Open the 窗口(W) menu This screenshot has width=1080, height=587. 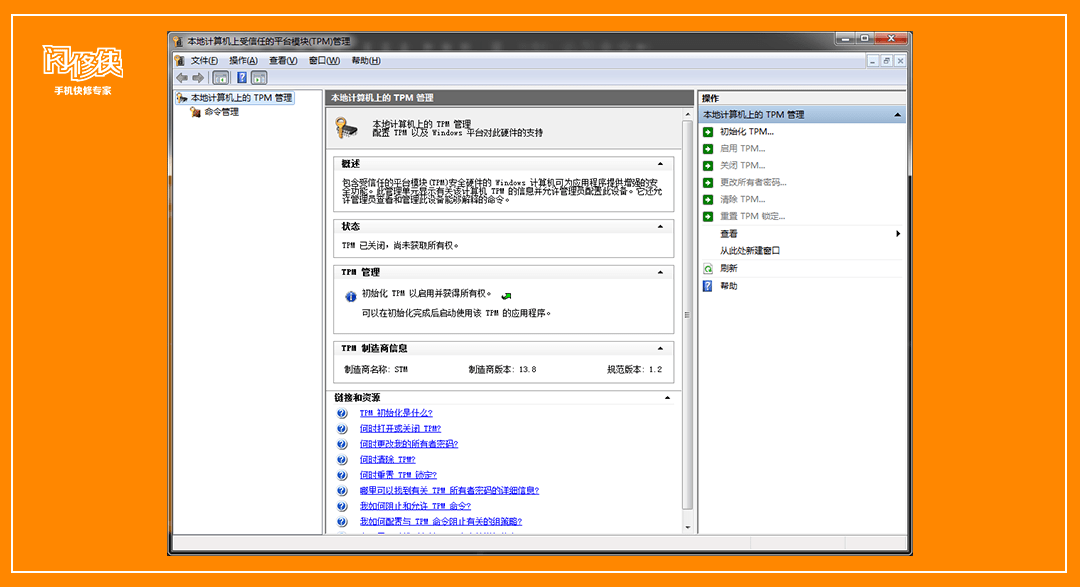324,61
